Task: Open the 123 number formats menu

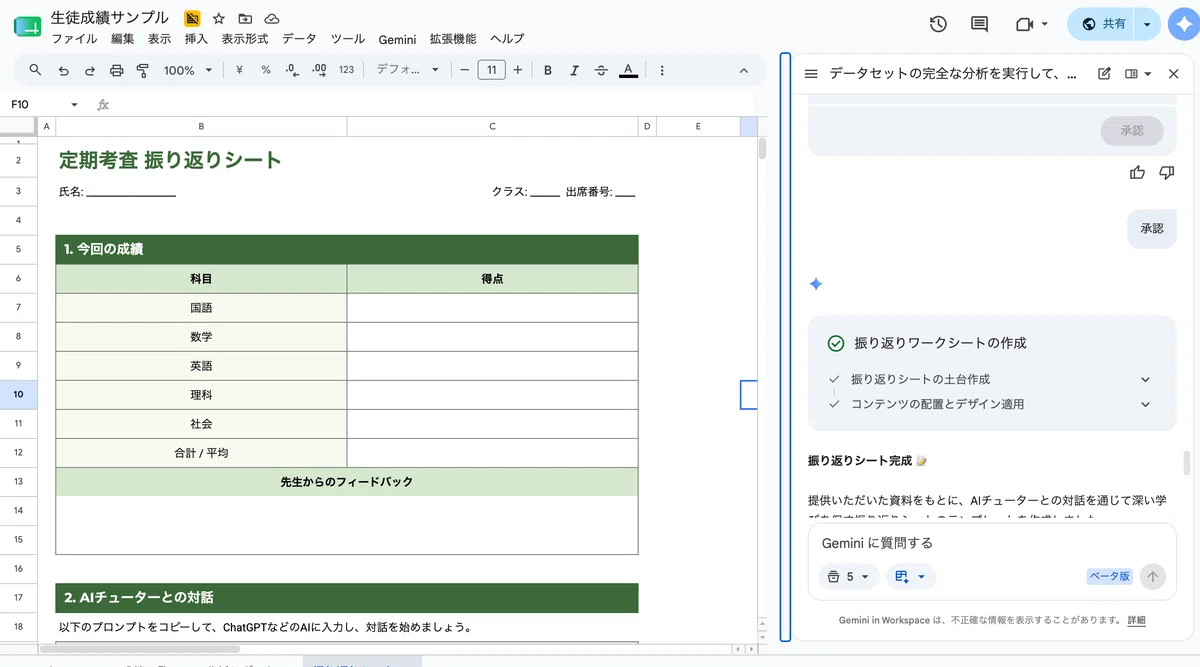Action: [346, 70]
